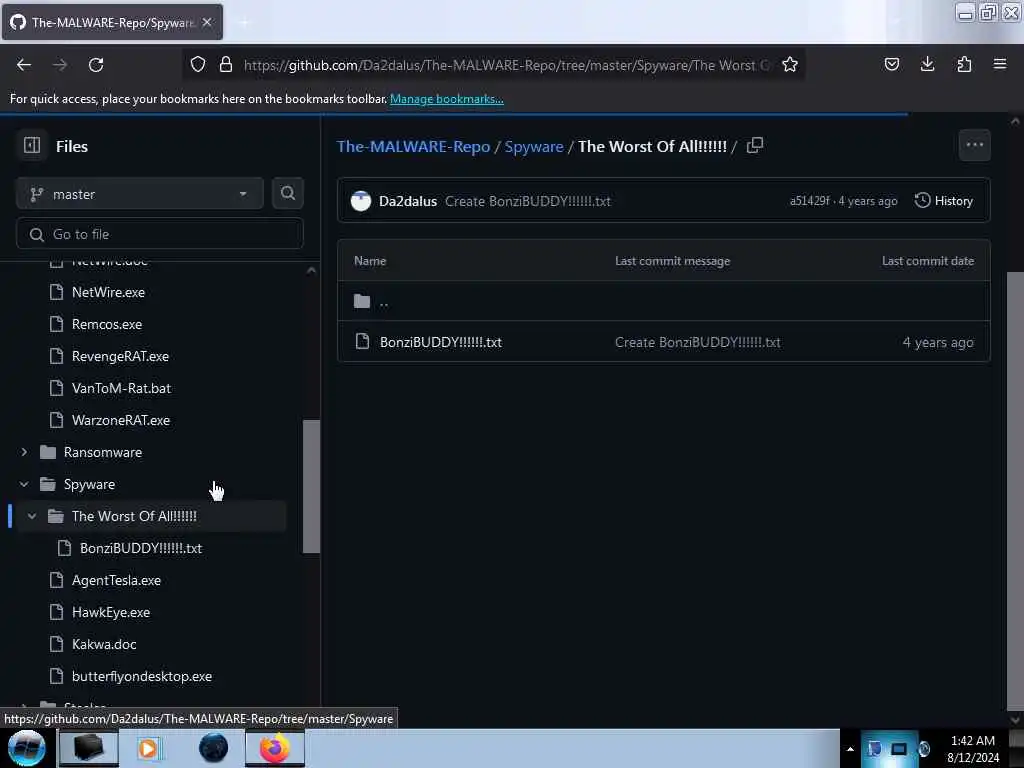Bookmark this page with the star
Viewport: 1024px width, 768px height.
(790, 65)
